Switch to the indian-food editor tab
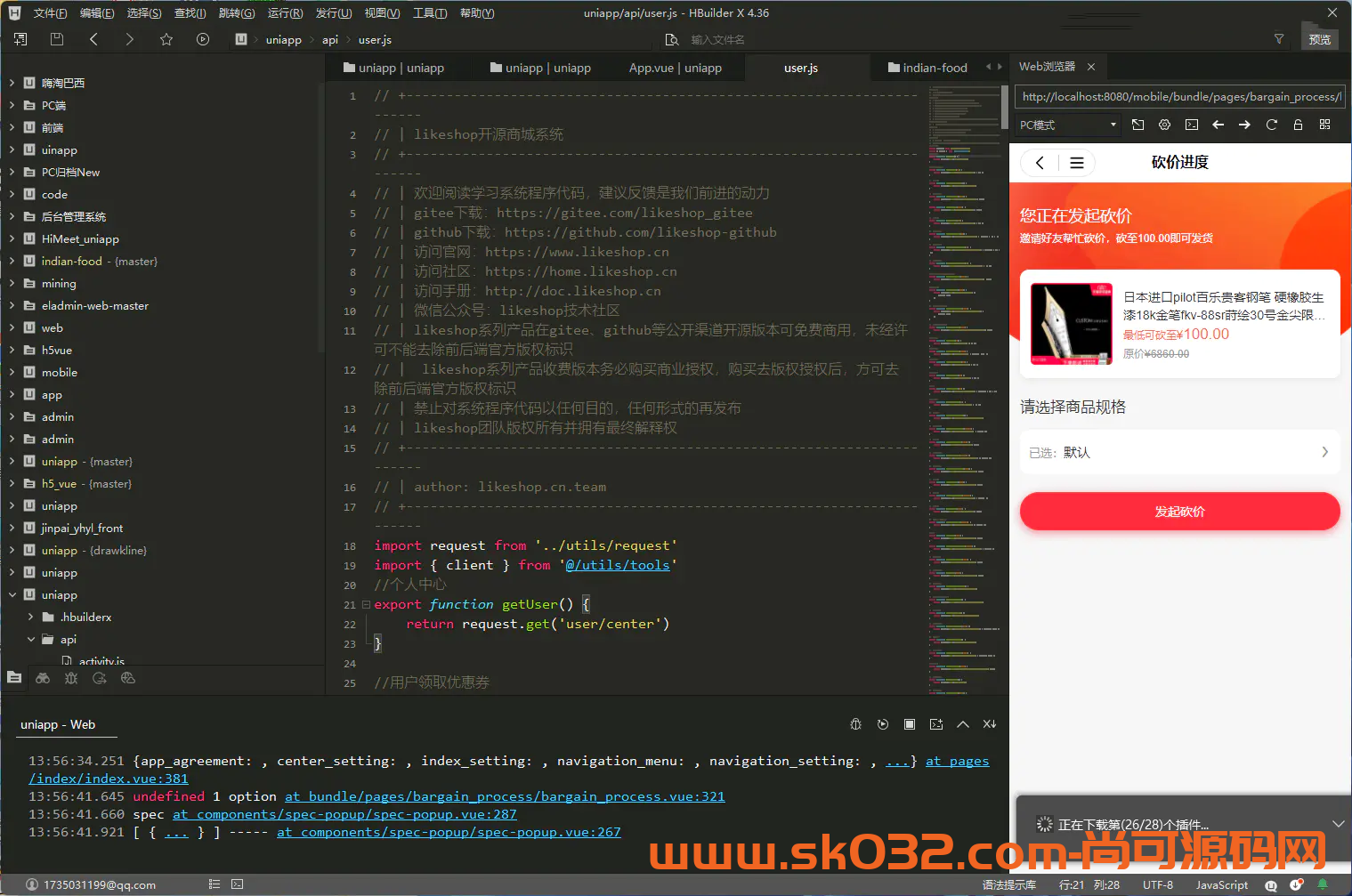Viewport: 1352px width, 896px height. click(x=927, y=68)
